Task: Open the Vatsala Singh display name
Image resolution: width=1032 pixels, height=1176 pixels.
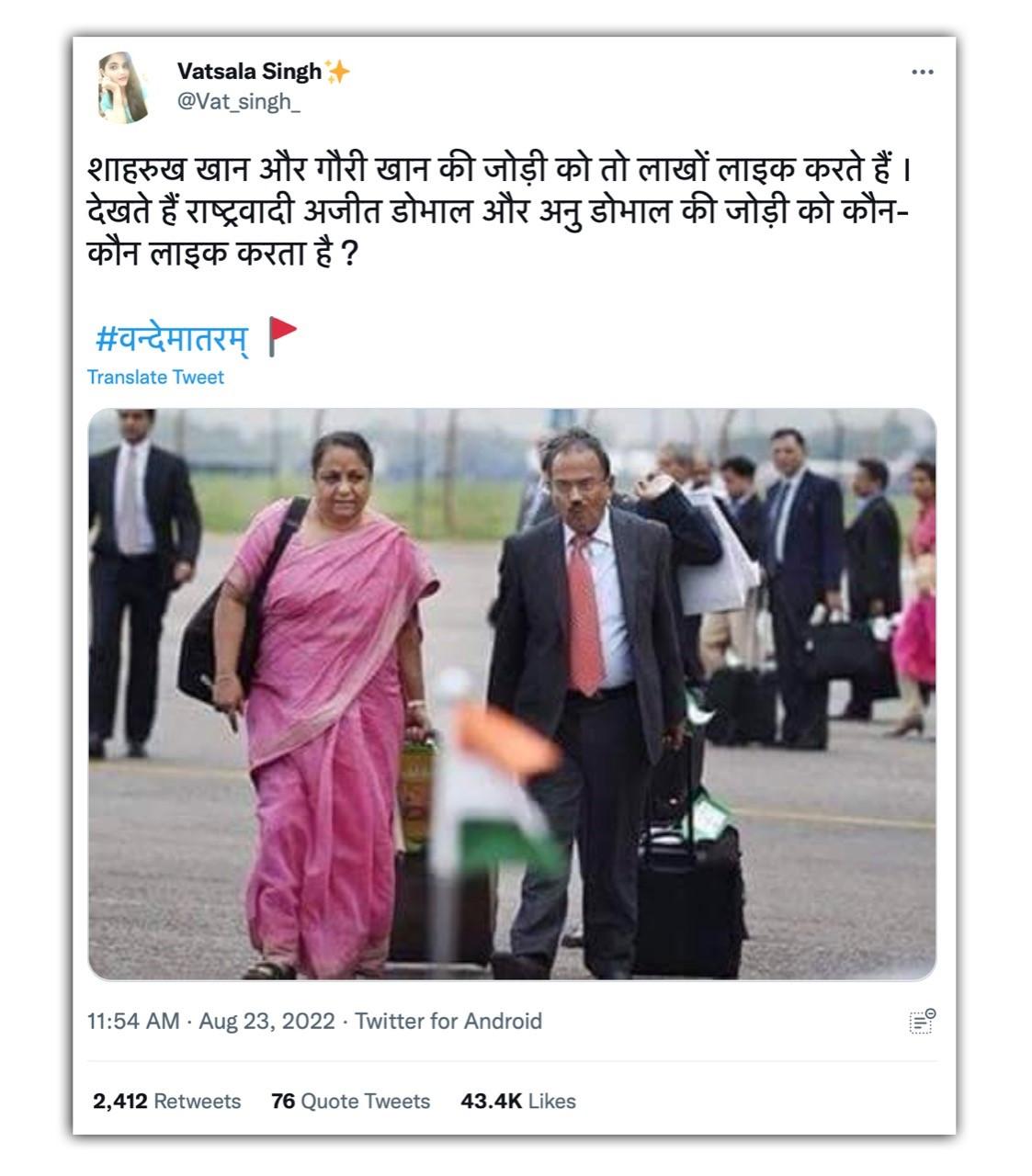Action: 249,72
